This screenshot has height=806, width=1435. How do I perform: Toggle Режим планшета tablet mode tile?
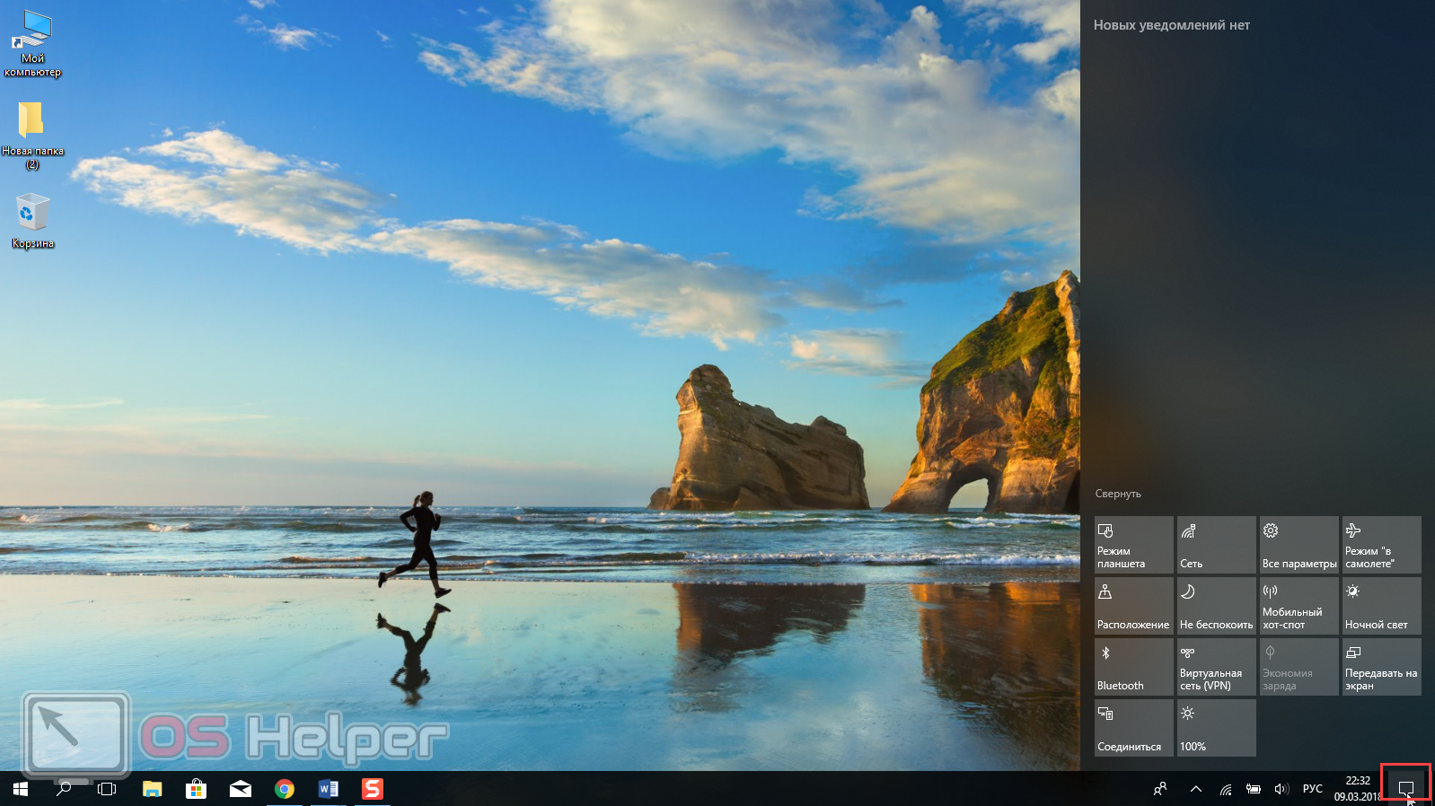pos(1133,545)
